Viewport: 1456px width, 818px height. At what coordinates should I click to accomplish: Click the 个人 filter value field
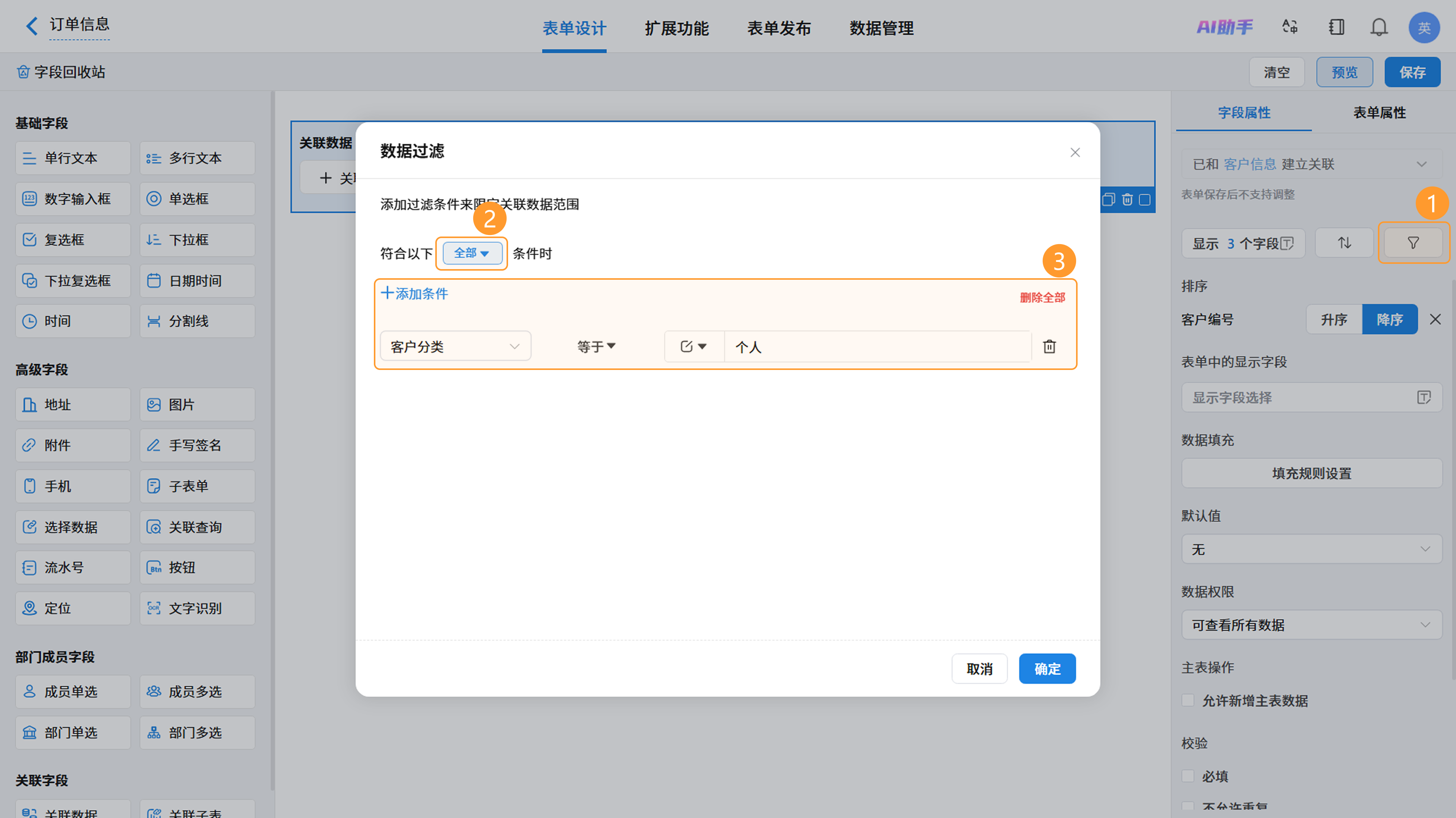pyautogui.click(x=878, y=346)
